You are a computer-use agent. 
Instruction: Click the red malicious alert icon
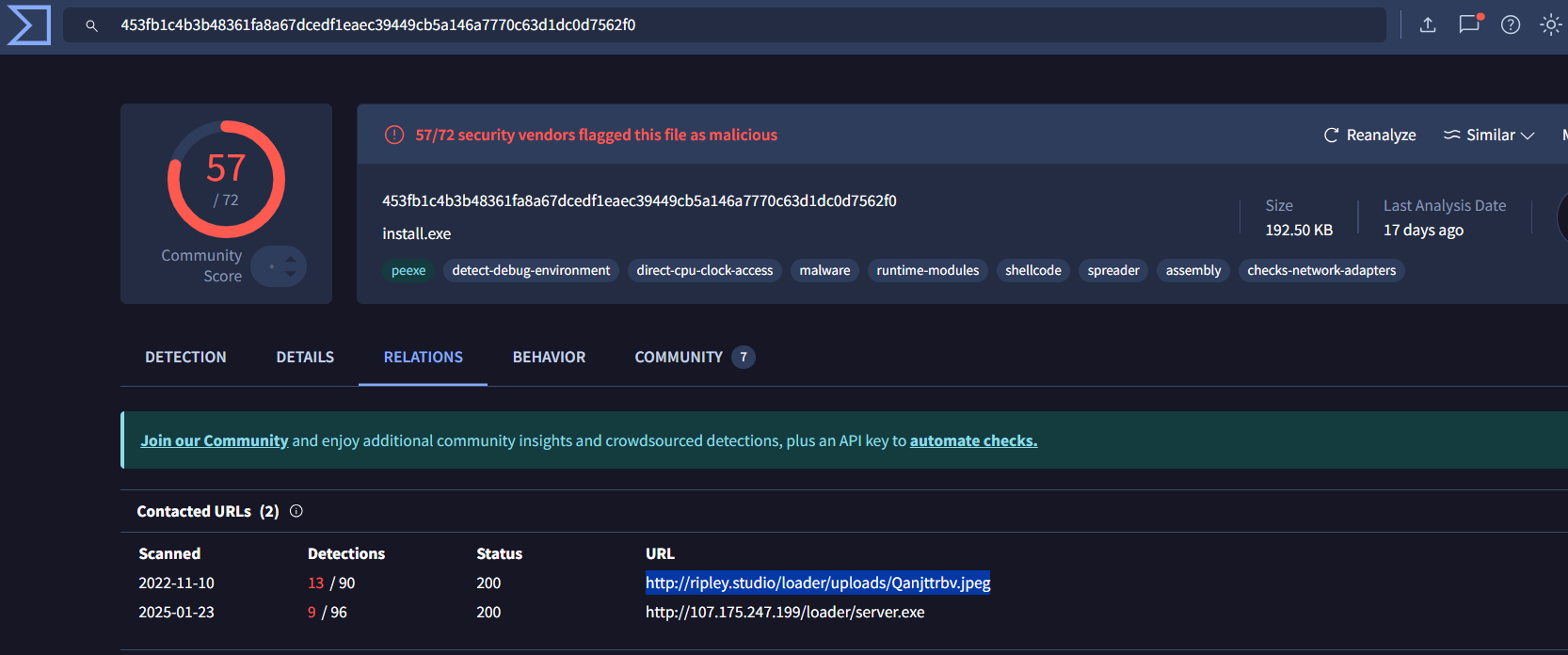(394, 135)
